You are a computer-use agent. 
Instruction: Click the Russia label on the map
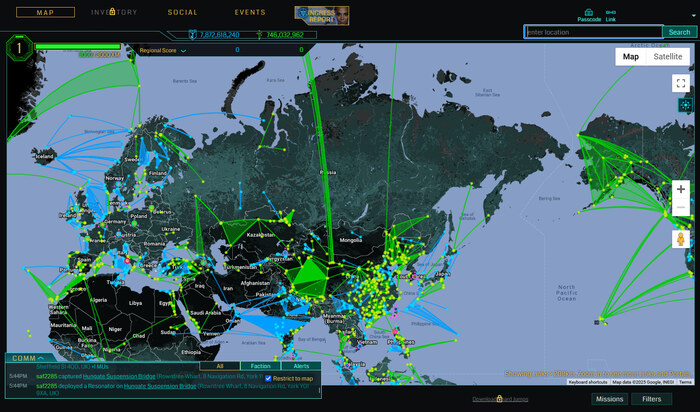328,172
